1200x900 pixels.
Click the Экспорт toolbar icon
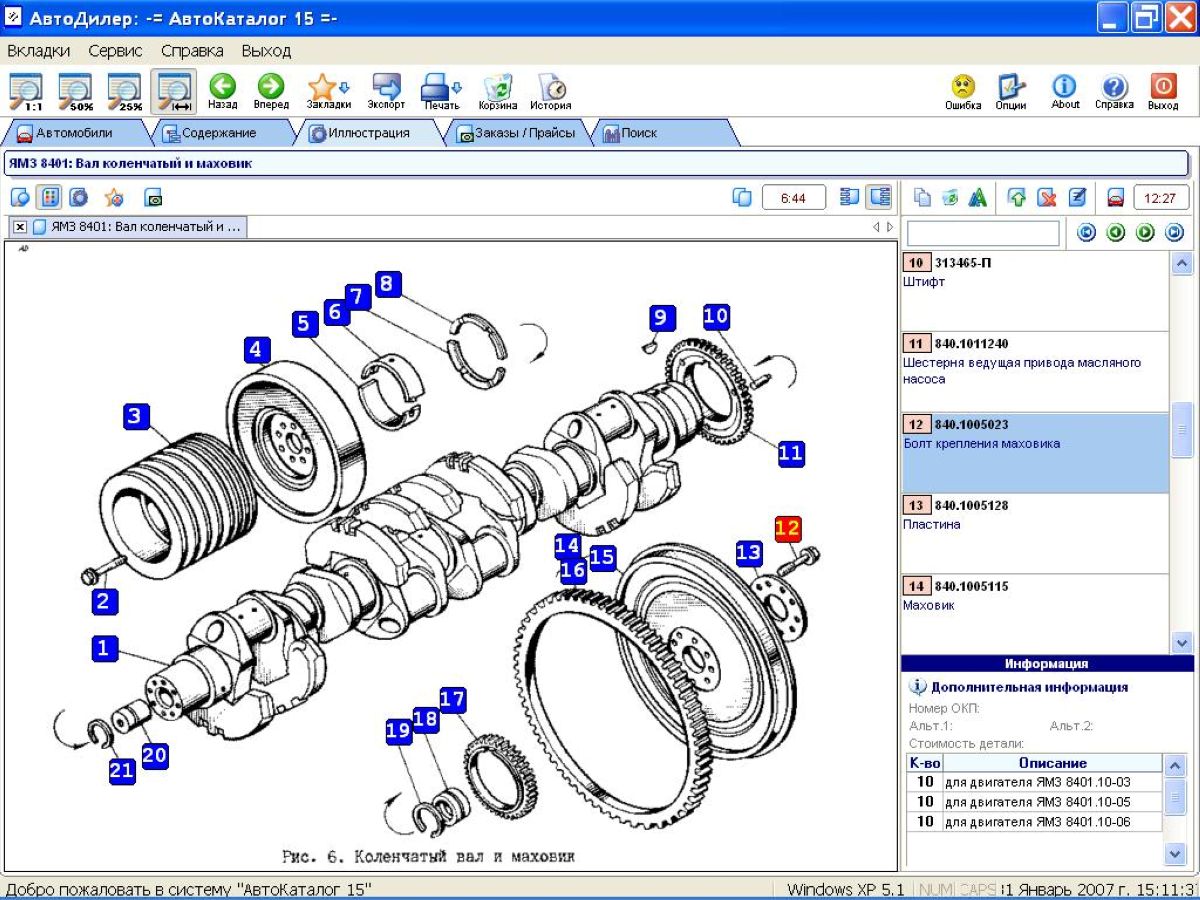[386, 92]
